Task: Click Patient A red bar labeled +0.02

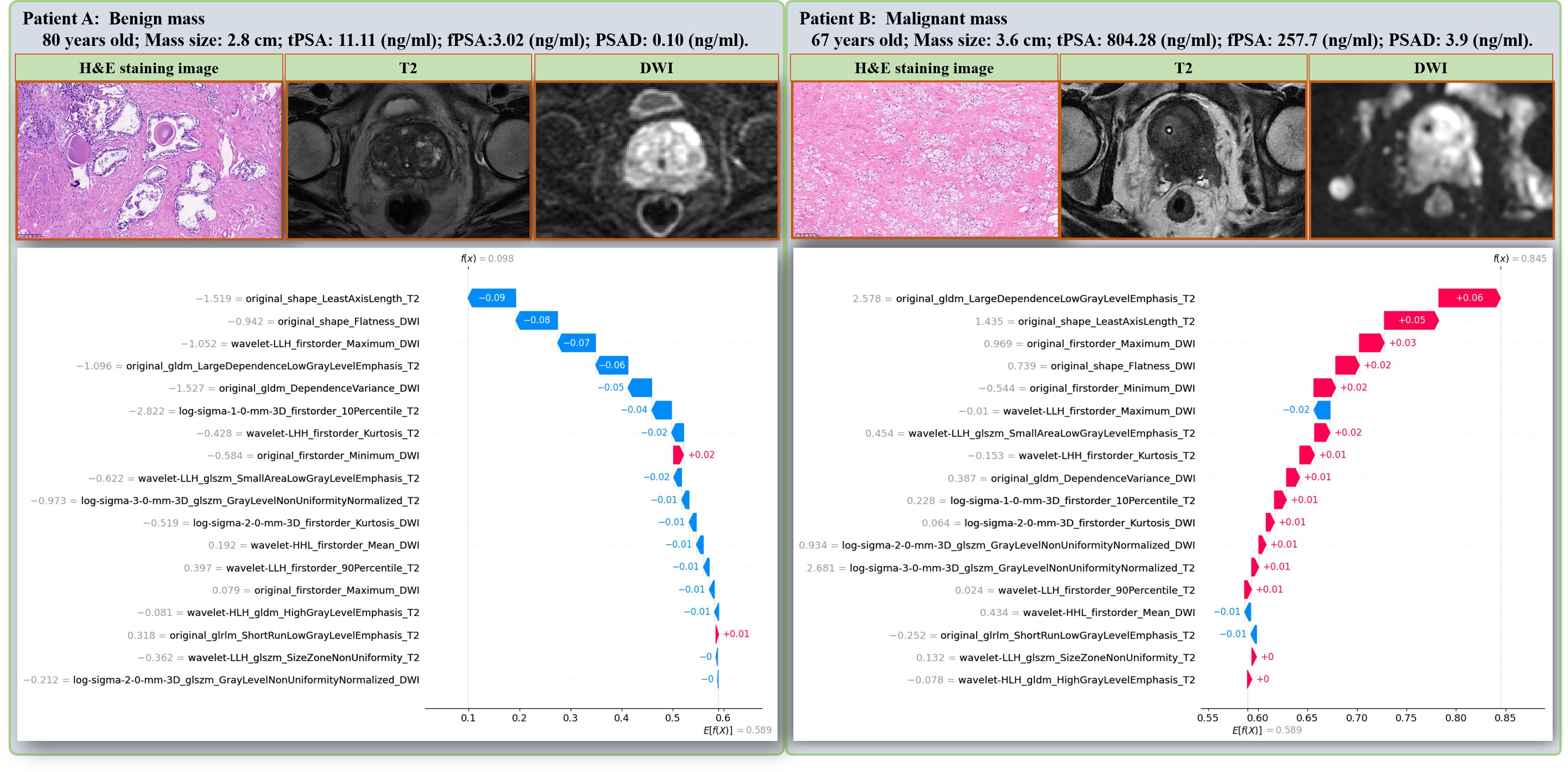Action: tap(678, 455)
